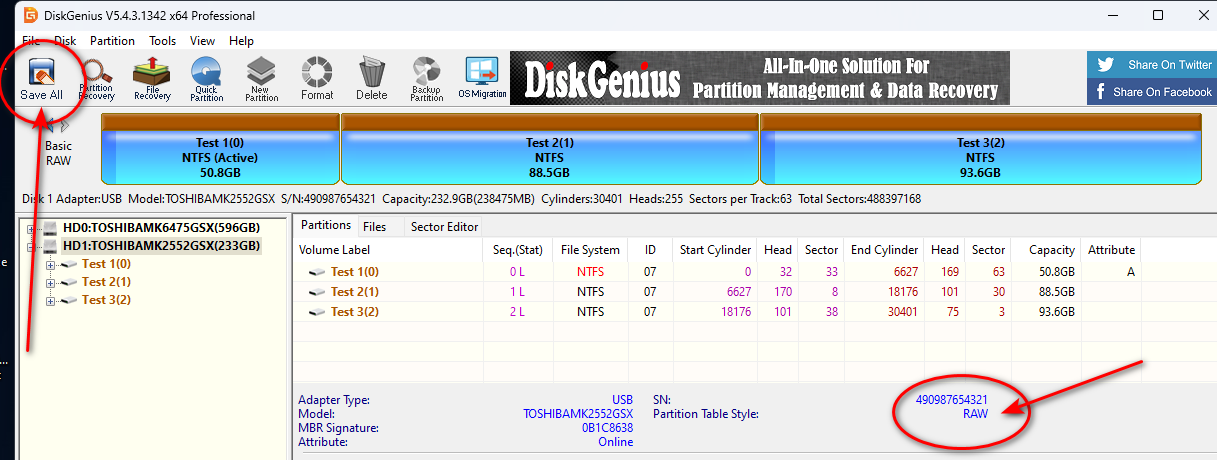Screen dimensions: 1217x460
Task: Click HD0 disk drive icon in tree
Action: point(50,228)
